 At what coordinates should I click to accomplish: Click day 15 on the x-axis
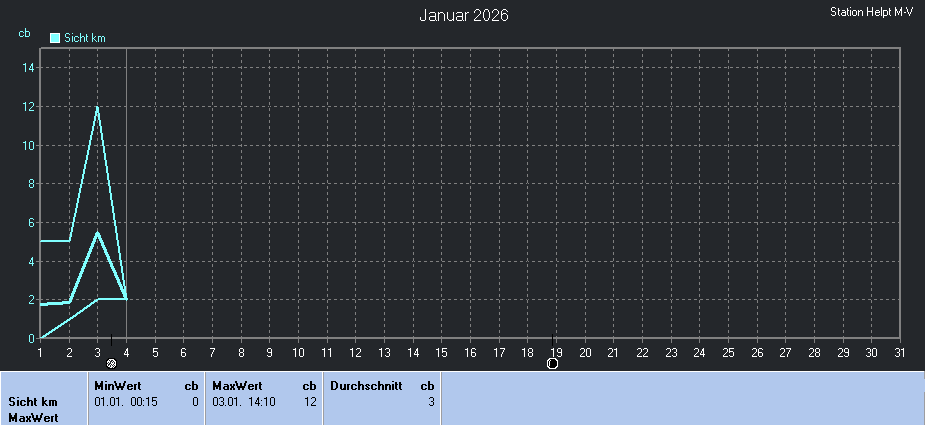click(x=441, y=352)
